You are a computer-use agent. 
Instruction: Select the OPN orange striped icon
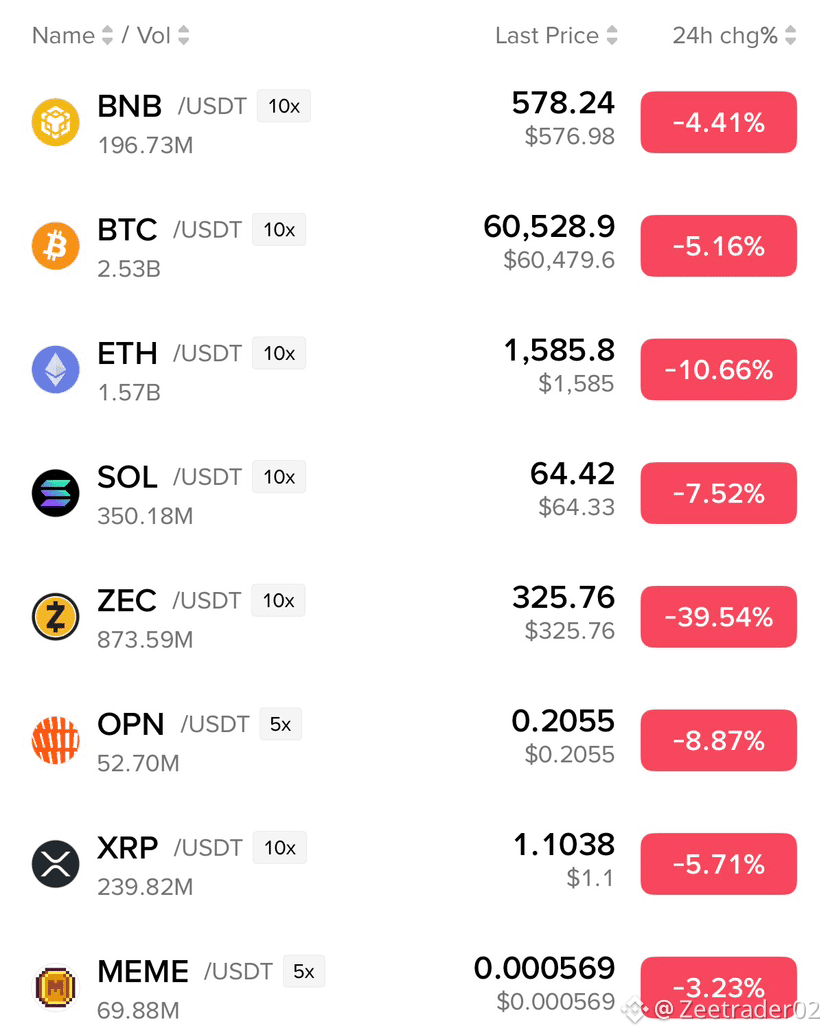55,740
